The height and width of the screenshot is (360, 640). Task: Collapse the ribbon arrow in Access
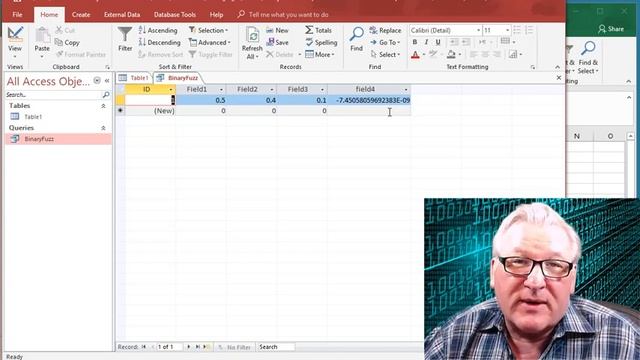pos(558,67)
